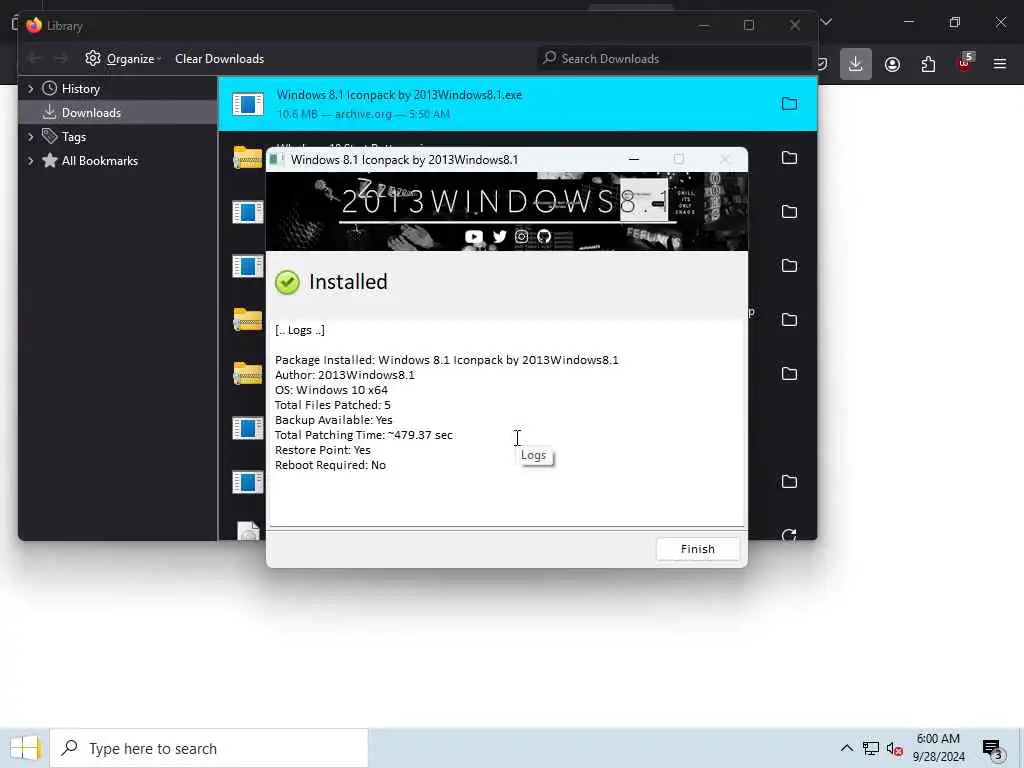The image size is (1024, 768).
Task: Click 'Author: 2013Windows8.1' log line
Action: [345, 375]
